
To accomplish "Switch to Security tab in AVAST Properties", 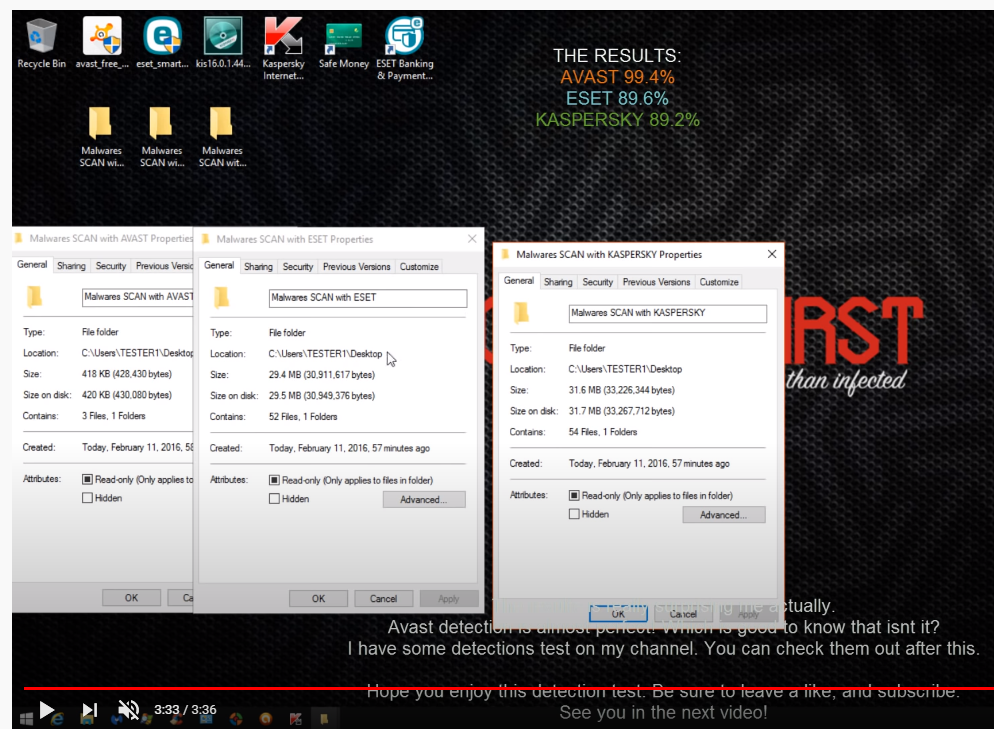I will tap(111, 266).
